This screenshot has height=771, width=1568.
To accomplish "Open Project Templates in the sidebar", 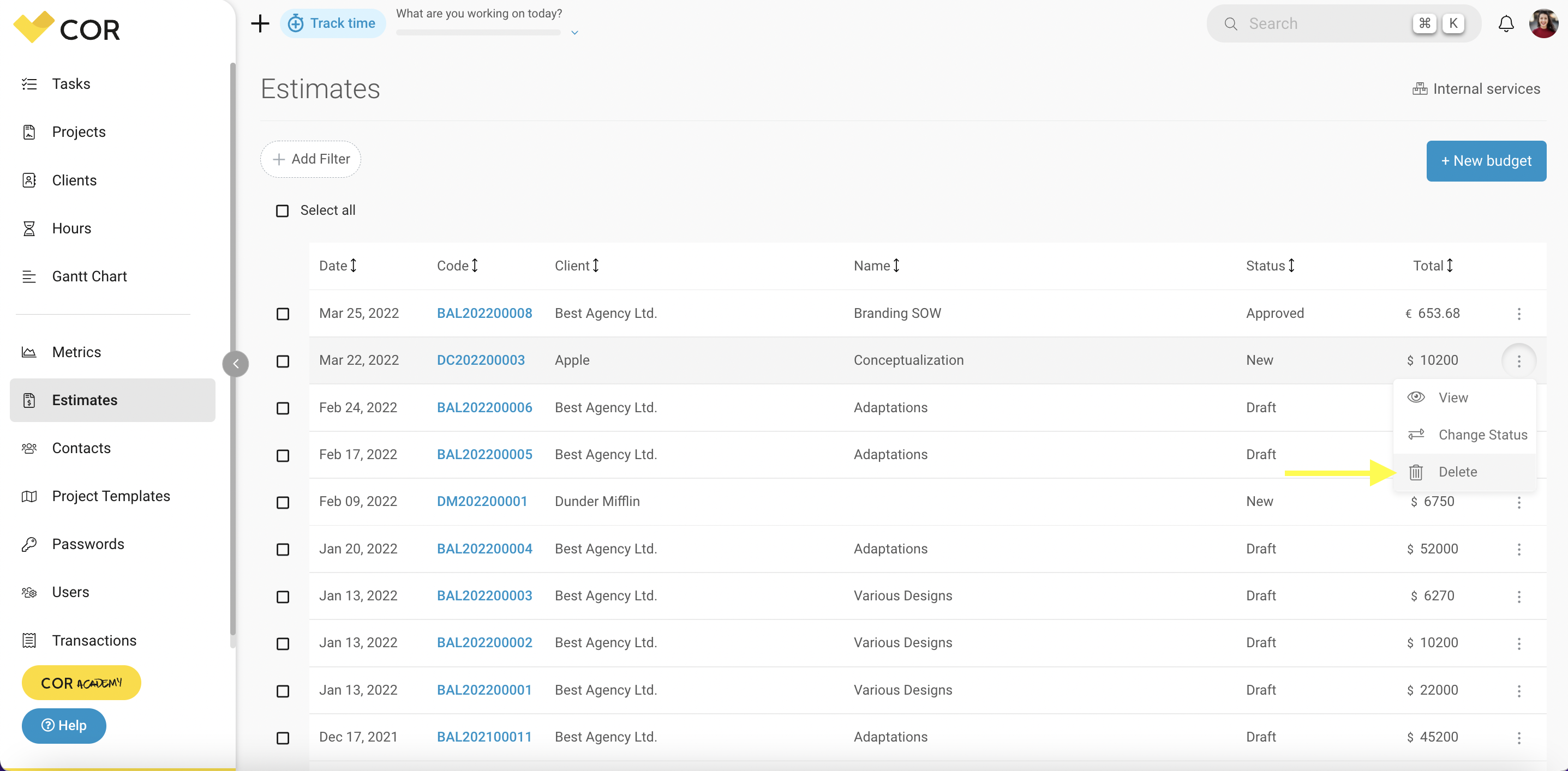I will coord(112,496).
